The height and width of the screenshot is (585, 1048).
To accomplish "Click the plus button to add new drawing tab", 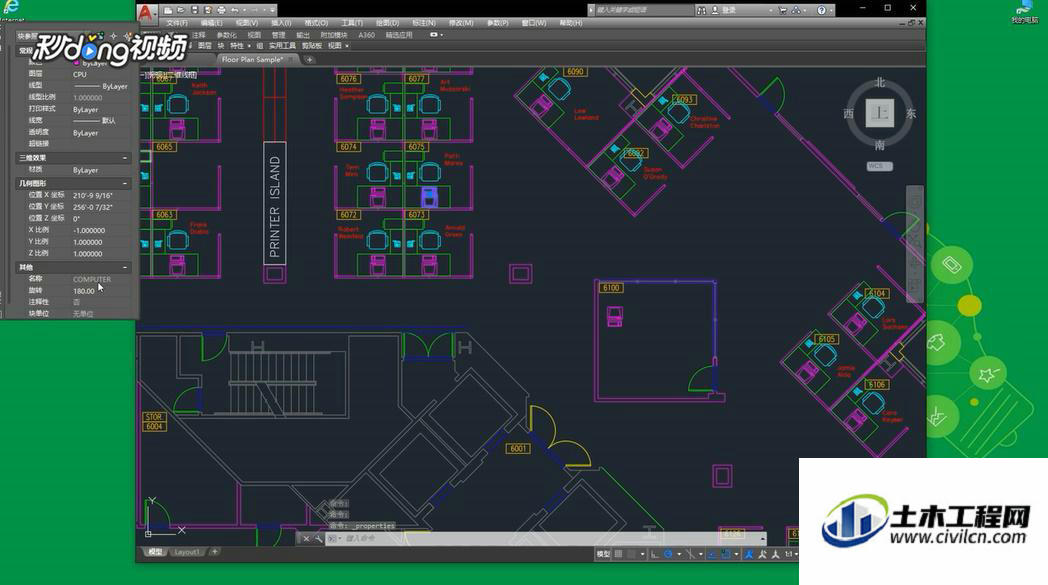I will 309,60.
